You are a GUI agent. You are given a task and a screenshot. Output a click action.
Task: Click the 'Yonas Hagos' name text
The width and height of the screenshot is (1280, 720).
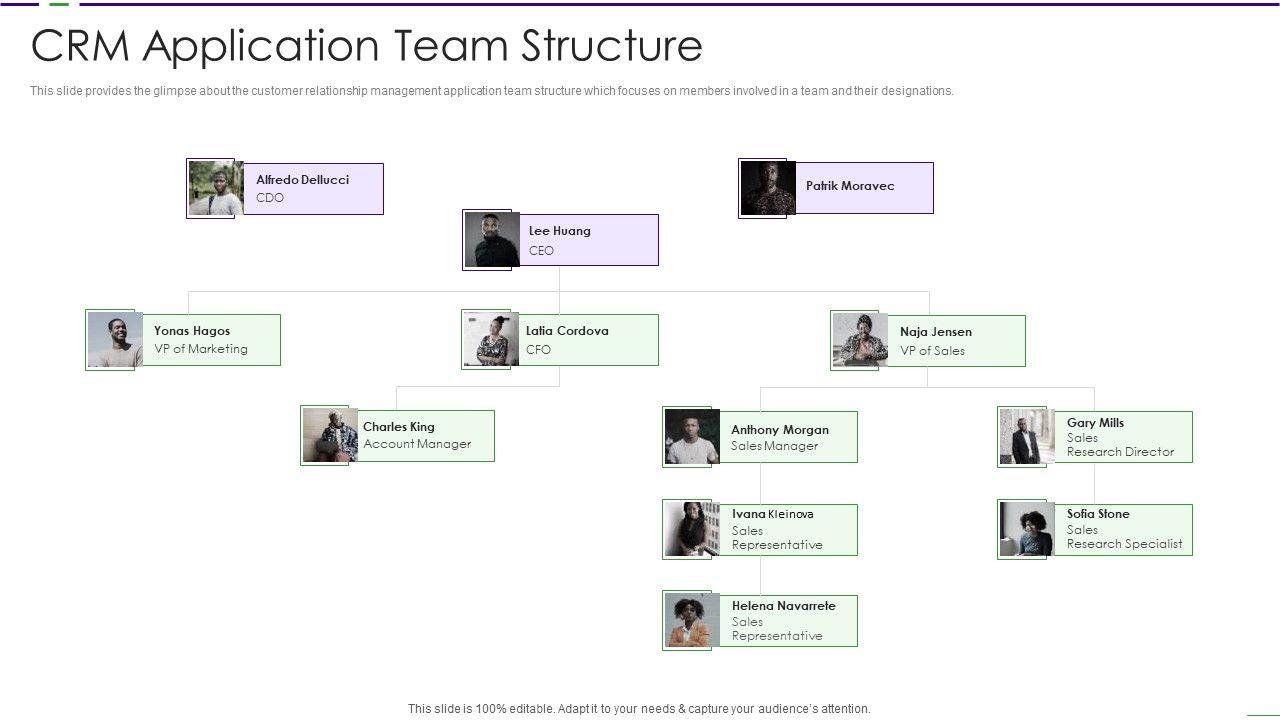(x=192, y=331)
